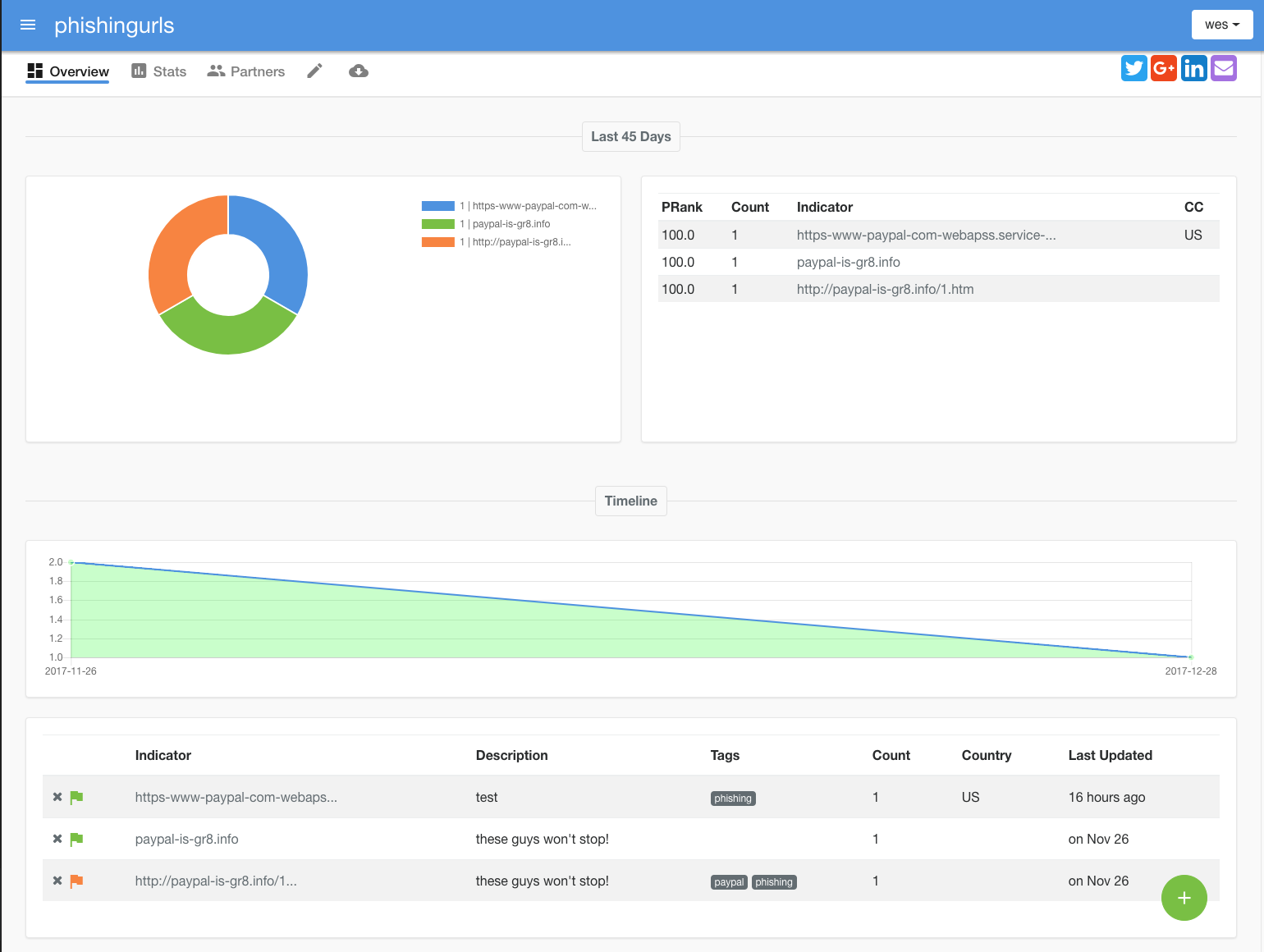Viewport: 1264px width, 952px height.
Task: Switch to the Overview tab
Action: pos(68,71)
